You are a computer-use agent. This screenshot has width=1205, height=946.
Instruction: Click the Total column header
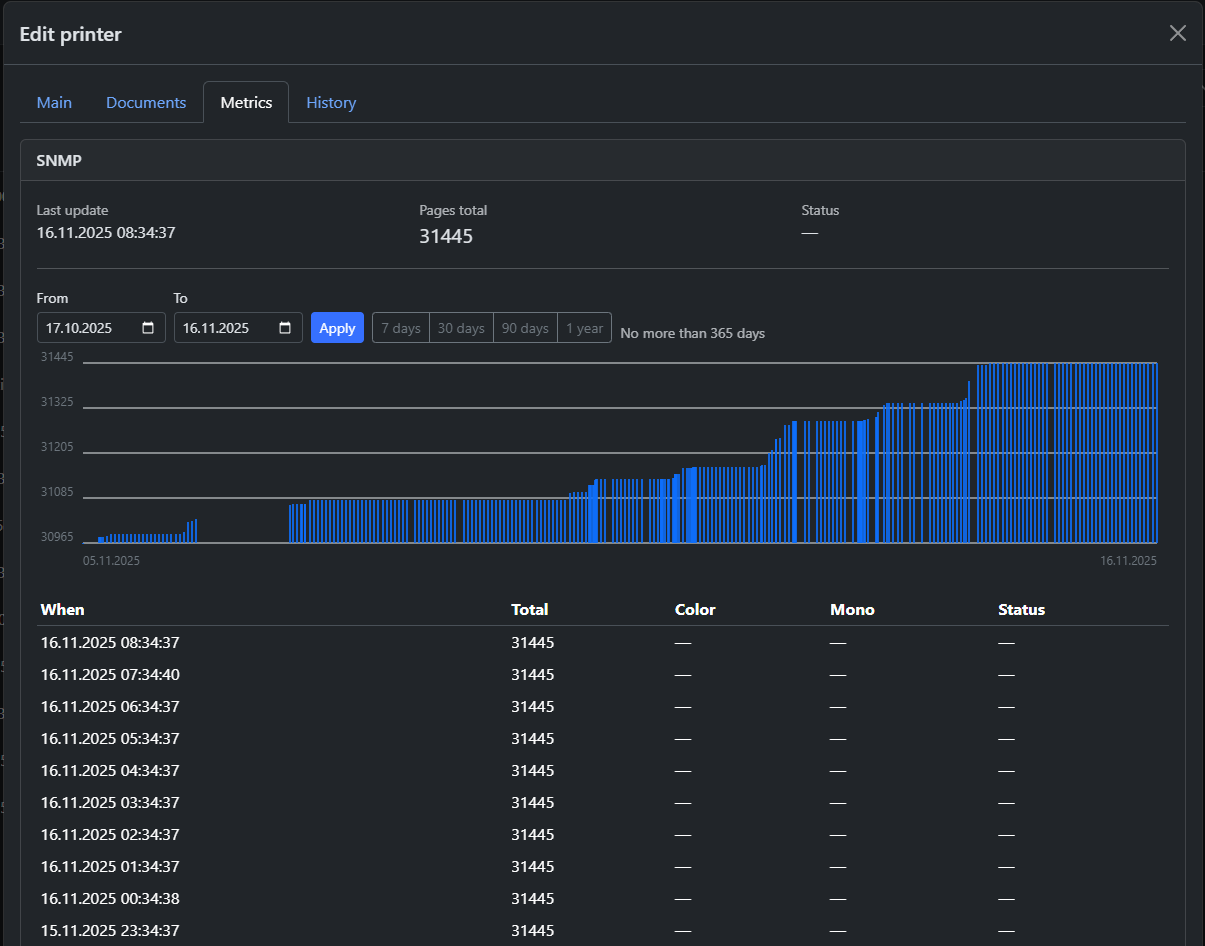[x=529, y=609]
